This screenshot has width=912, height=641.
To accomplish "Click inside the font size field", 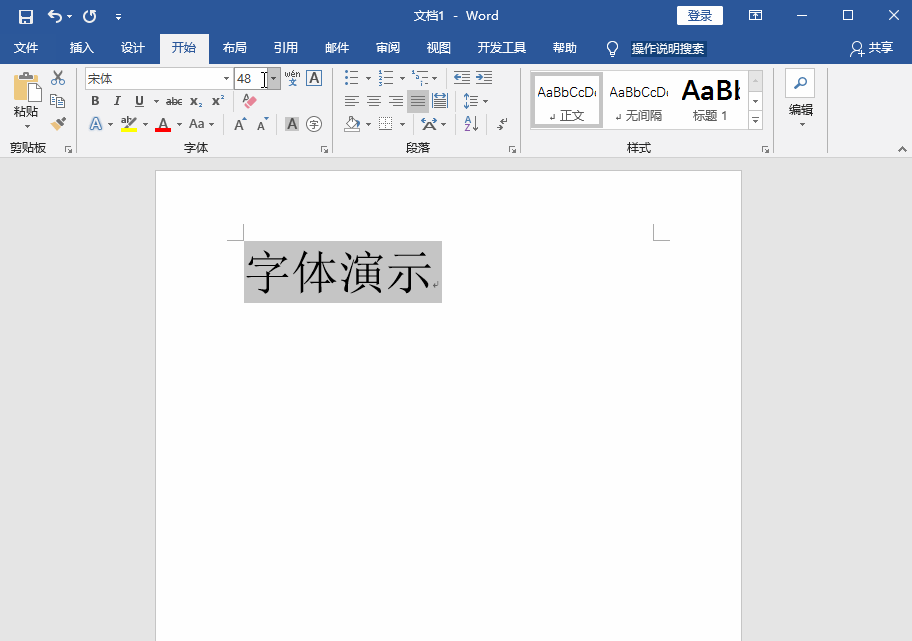I will [x=246, y=78].
